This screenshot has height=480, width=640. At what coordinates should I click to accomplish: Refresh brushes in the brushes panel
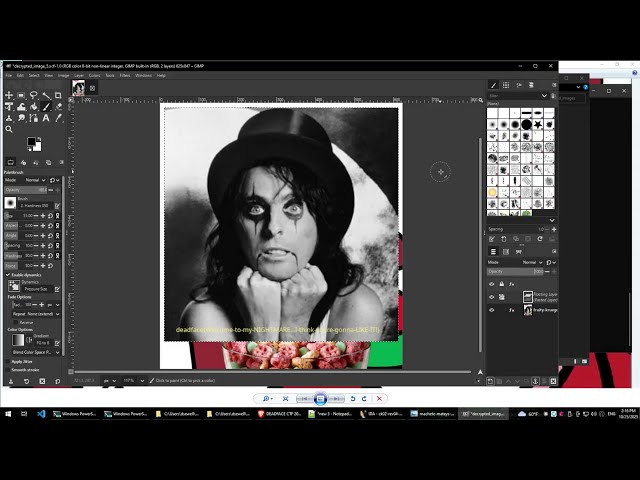540,239
